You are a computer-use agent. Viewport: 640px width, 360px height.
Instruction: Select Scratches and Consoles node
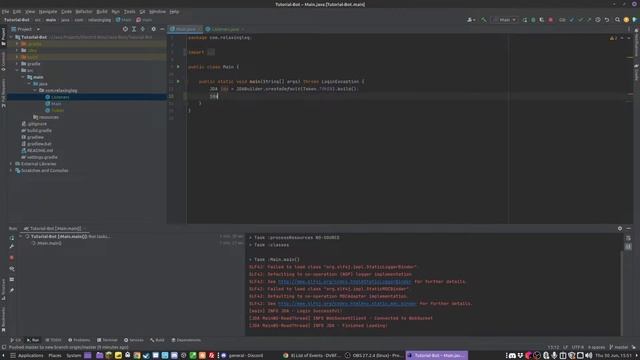[41, 171]
